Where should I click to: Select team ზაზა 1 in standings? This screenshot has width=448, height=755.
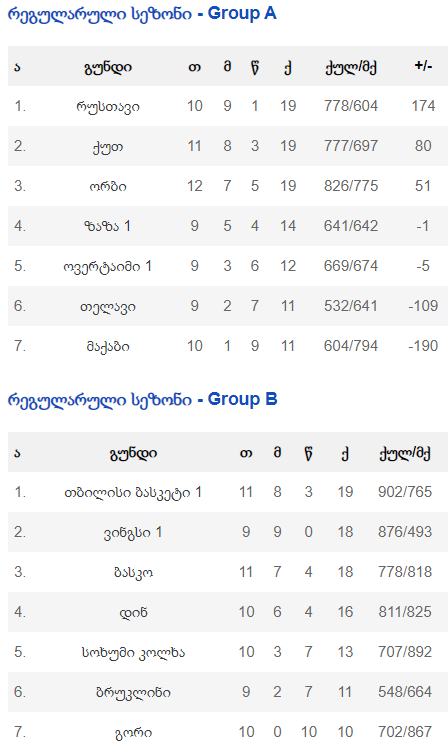coord(108,226)
